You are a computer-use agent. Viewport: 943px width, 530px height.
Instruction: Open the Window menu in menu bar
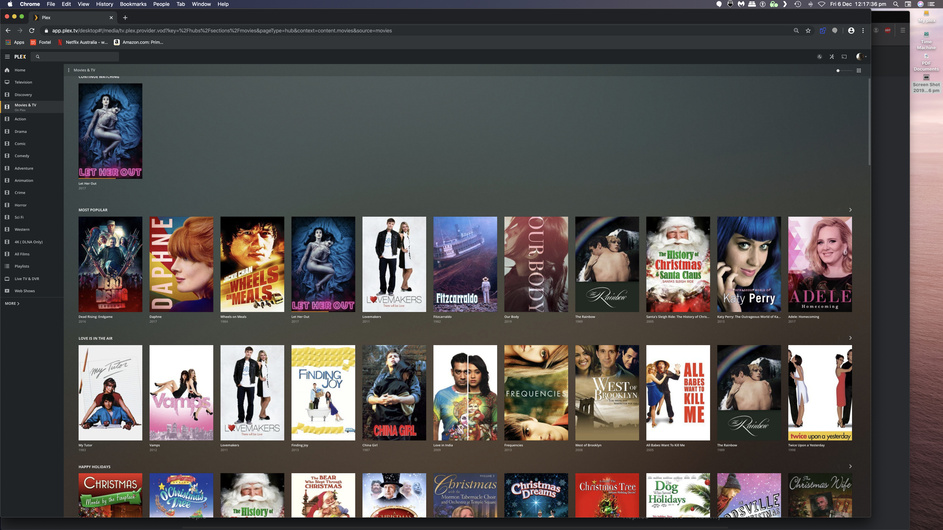pyautogui.click(x=201, y=4)
